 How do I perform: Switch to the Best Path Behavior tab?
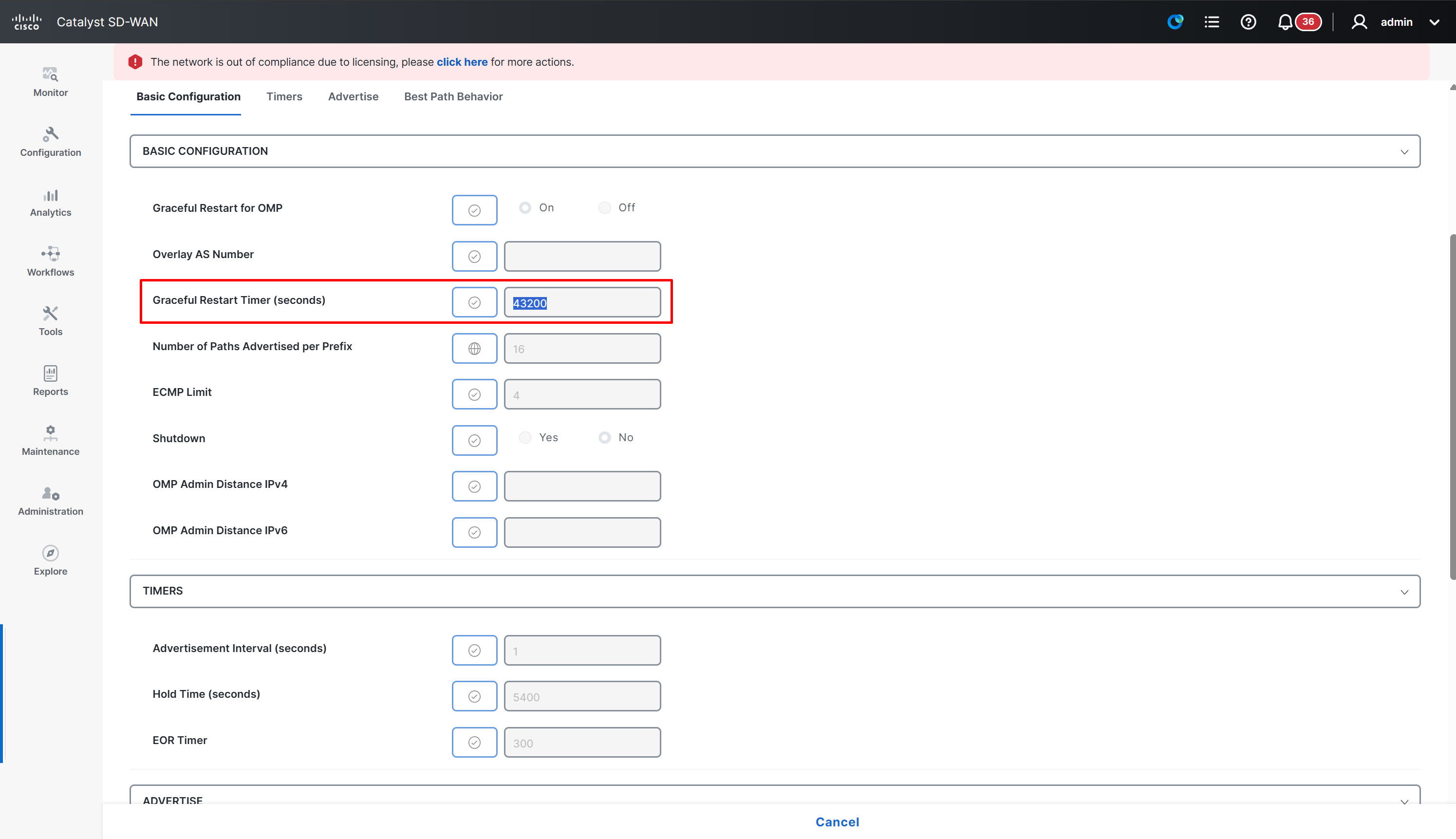pyautogui.click(x=453, y=96)
